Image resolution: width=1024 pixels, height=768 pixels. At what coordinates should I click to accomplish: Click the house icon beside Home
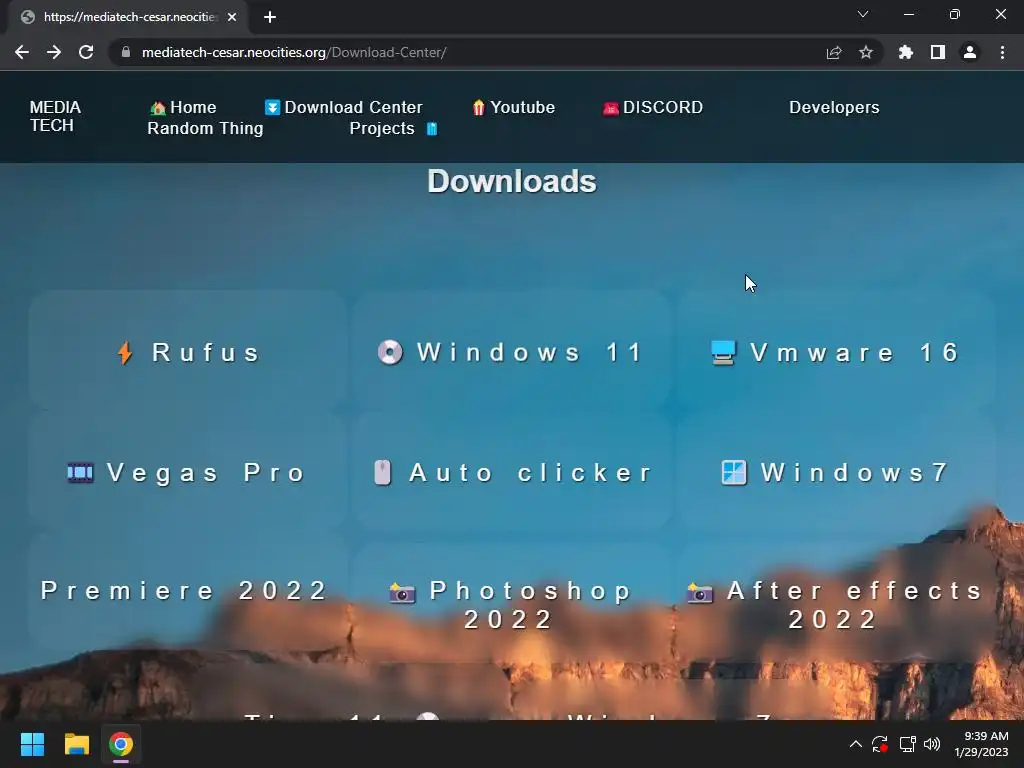pos(157,108)
